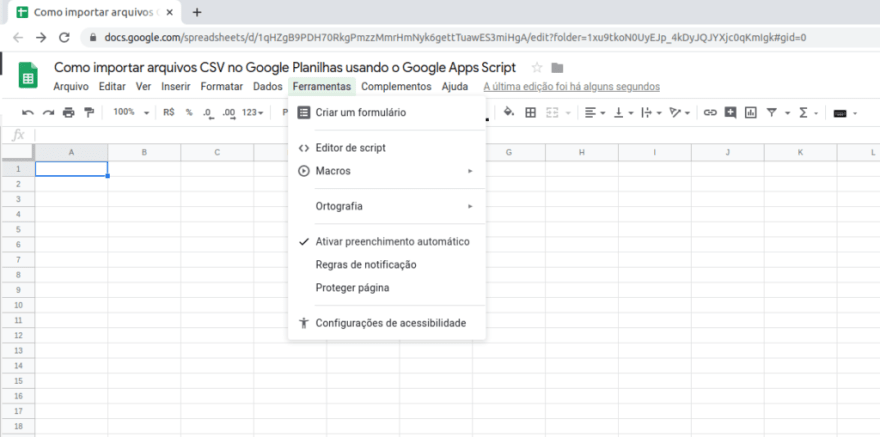Viewport: 880px width, 437px height.
Task: Click the fill color paint bucket
Action: [508, 112]
